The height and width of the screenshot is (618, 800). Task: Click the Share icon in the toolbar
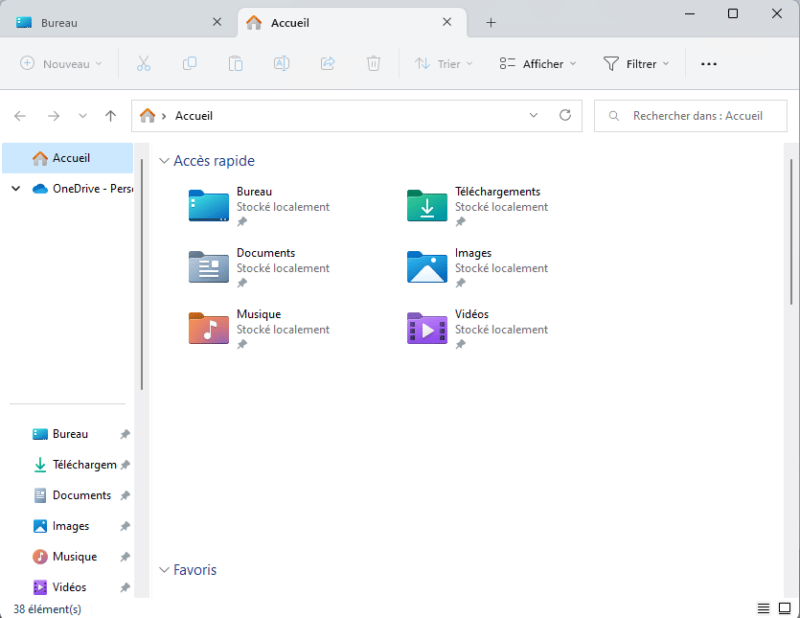pyautogui.click(x=327, y=63)
